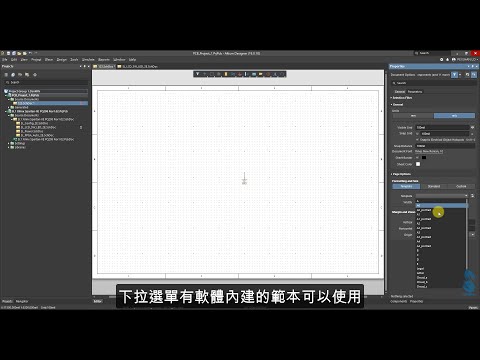
Task: Select the Standard formatting mode button
Action: tap(434, 186)
